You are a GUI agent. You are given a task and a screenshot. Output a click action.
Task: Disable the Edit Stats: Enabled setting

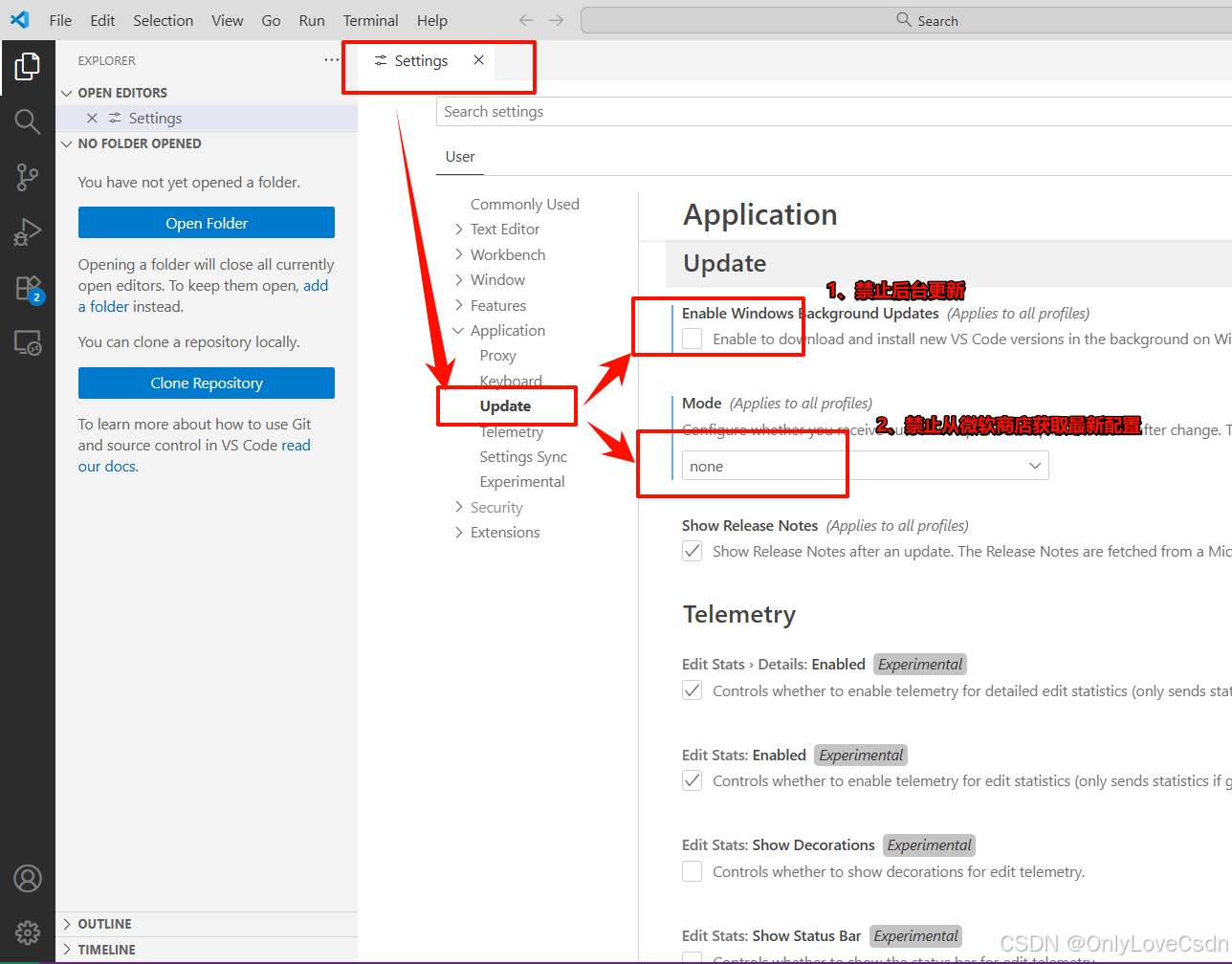(x=692, y=780)
